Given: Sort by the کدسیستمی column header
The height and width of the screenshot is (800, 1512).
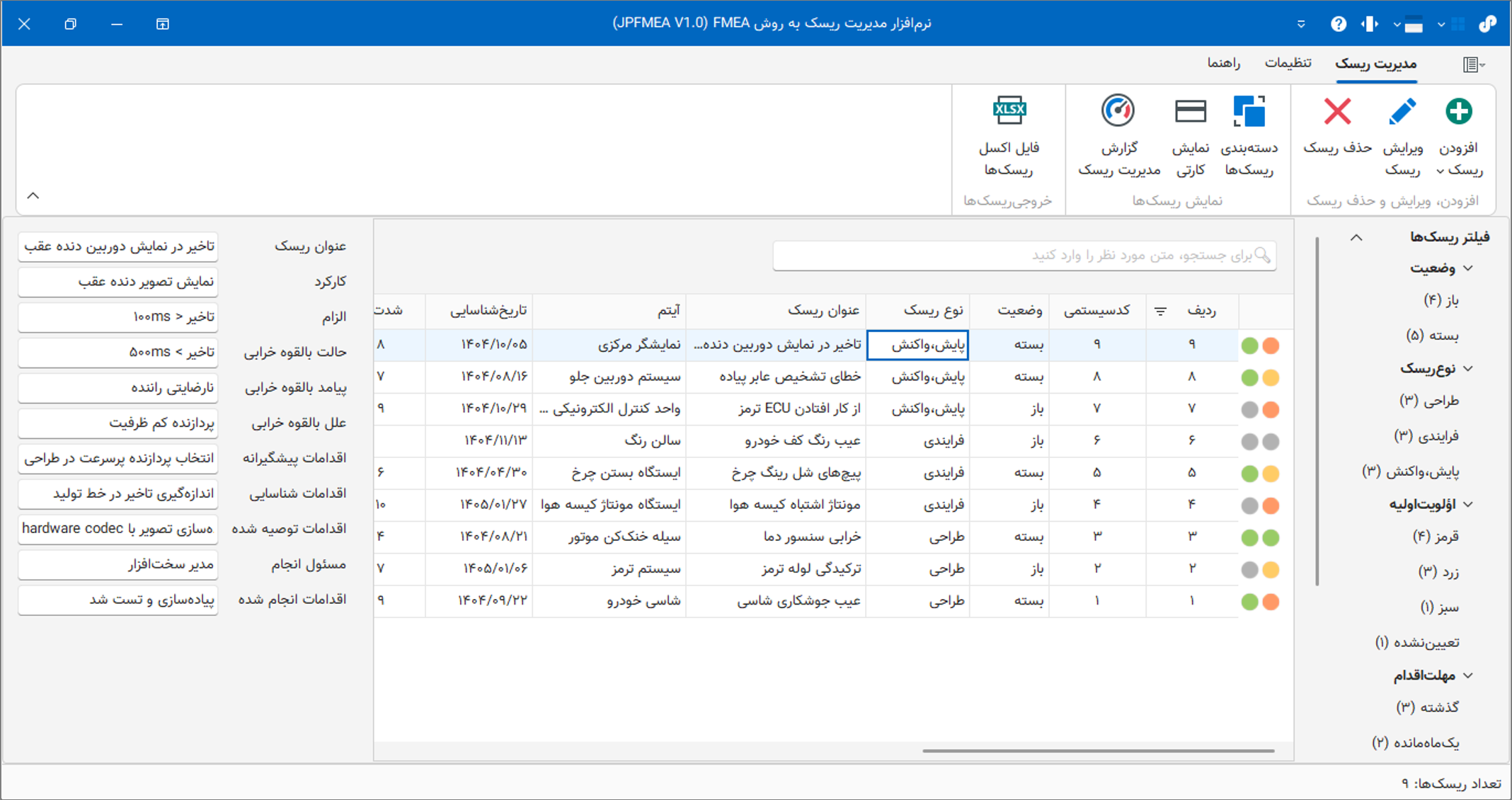Looking at the screenshot, I should point(1096,311).
